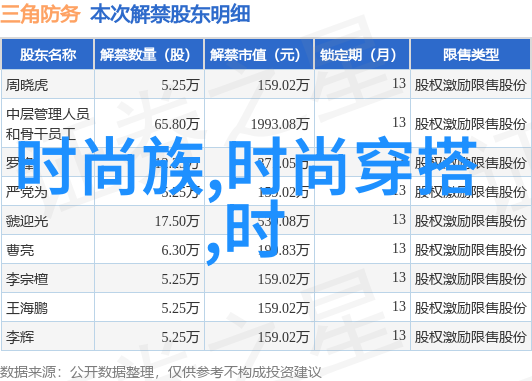Image resolution: width=532 pixels, height=381 pixels.
Task: Select the 锁定期(月) column header
Action: click(362, 55)
